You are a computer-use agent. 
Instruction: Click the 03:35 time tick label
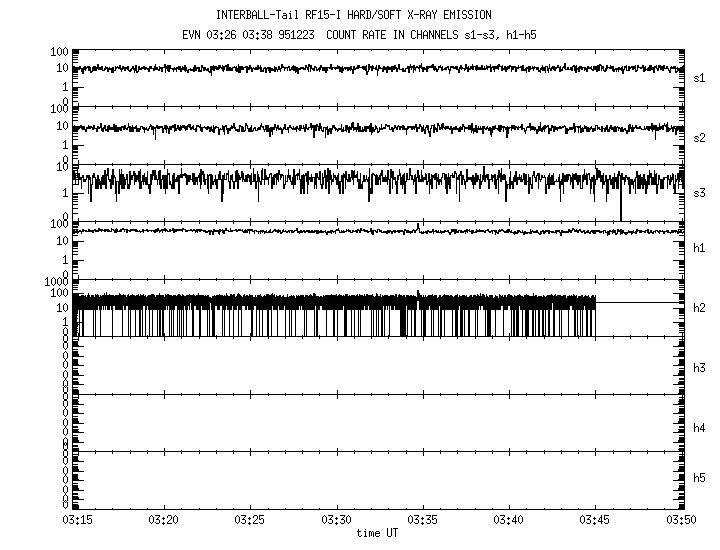[423, 520]
